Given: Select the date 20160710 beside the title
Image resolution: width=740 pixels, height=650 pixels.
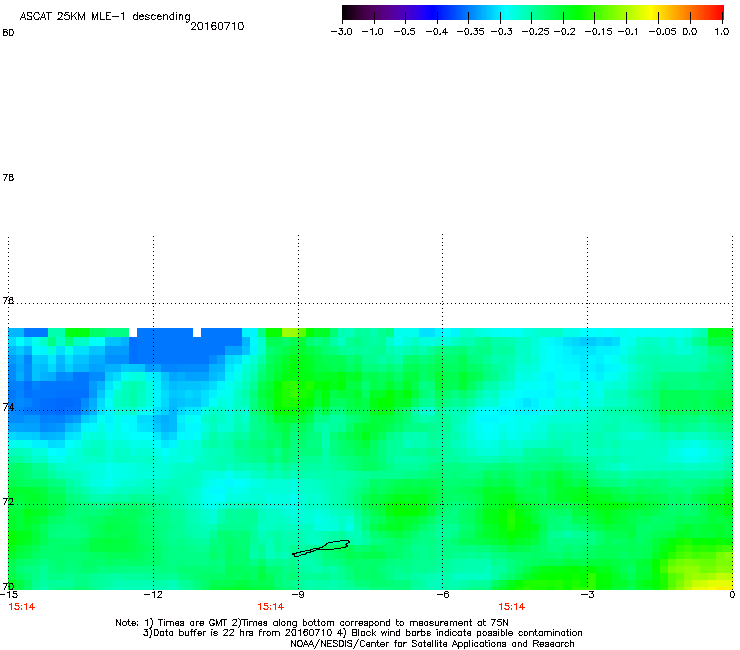Looking at the screenshot, I should pos(217,26).
